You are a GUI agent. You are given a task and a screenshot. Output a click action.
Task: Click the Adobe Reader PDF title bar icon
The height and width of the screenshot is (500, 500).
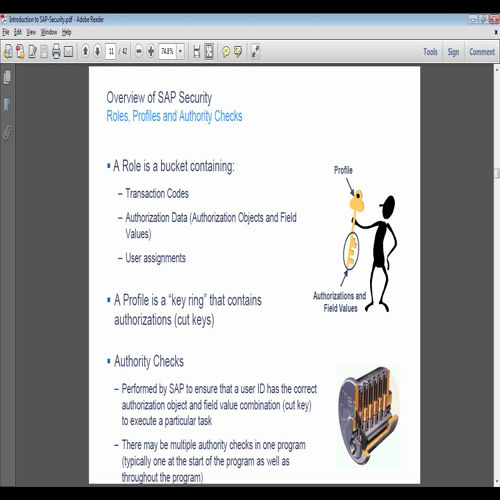(4, 19)
